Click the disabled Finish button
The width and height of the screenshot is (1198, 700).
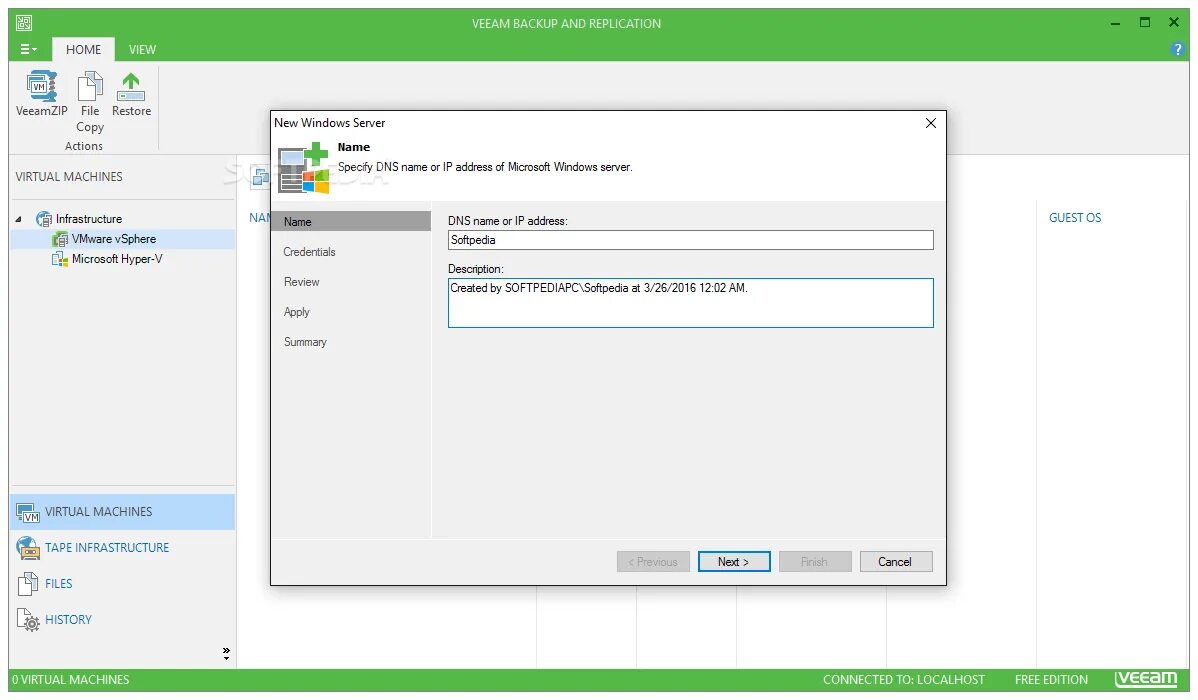[814, 562]
